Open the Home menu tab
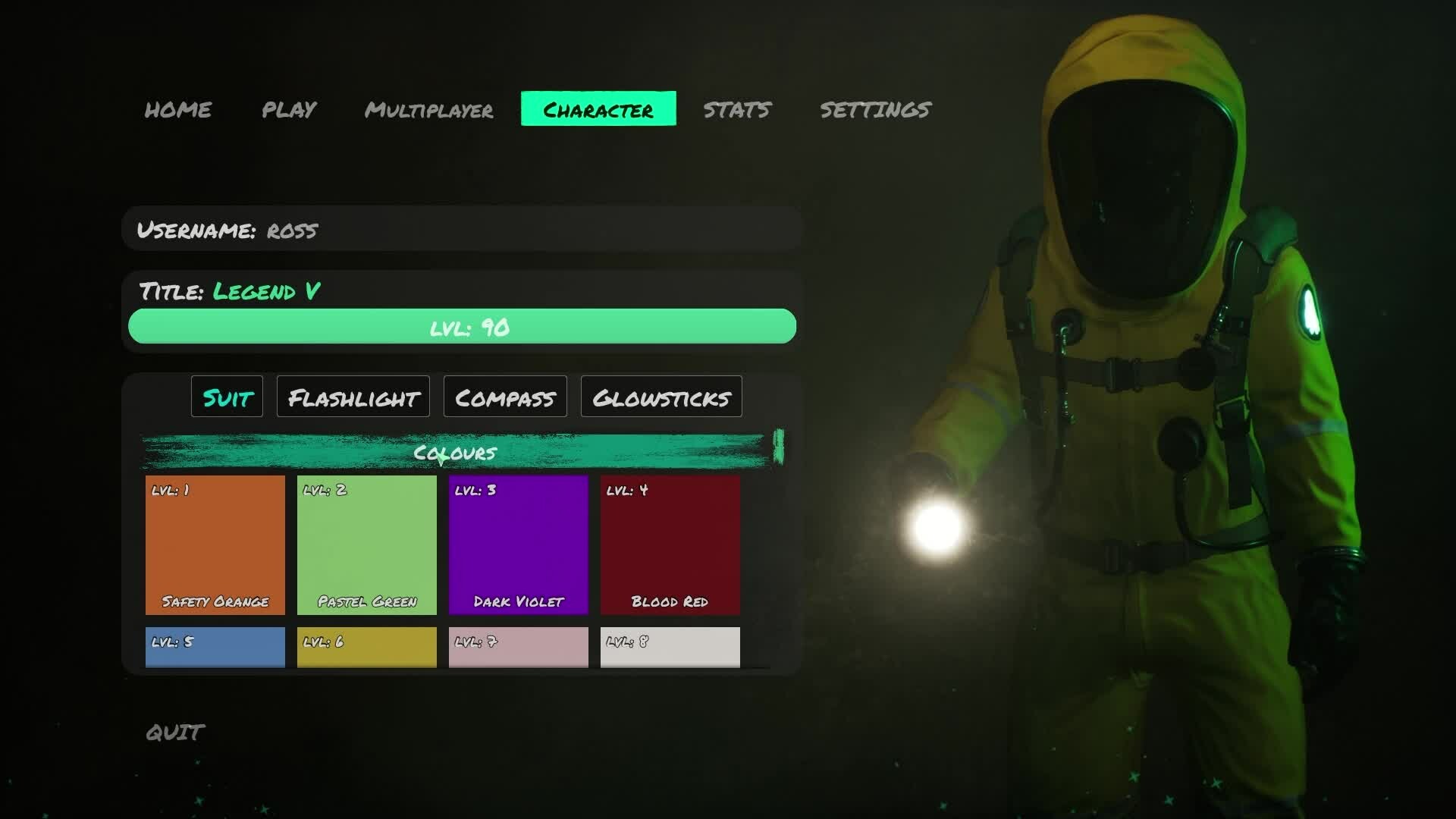1456x819 pixels. [178, 109]
